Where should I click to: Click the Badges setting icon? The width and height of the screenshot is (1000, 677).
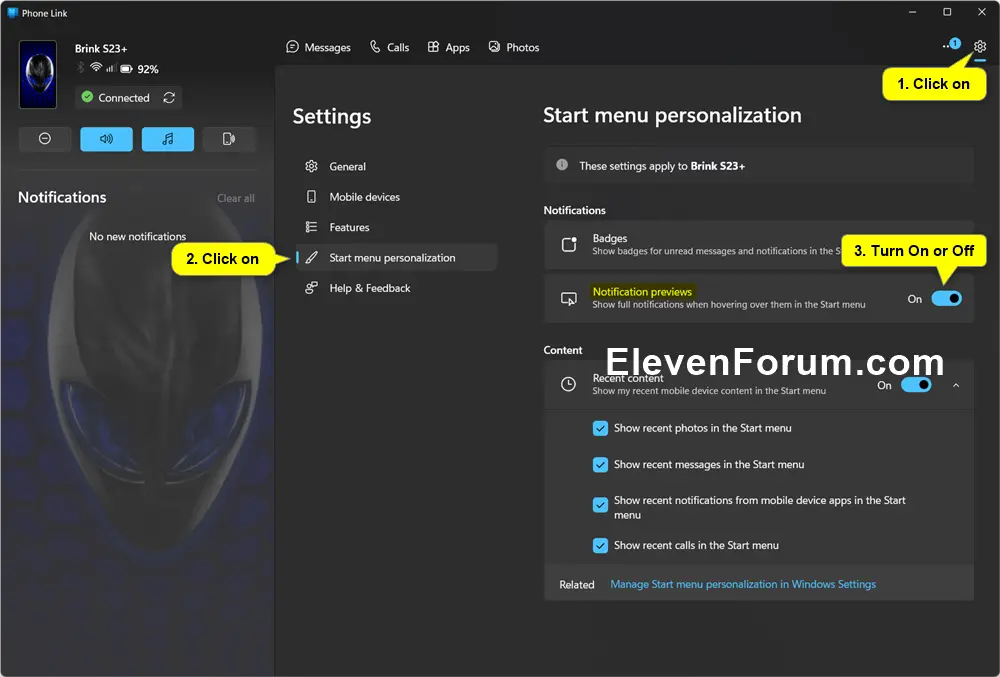[x=569, y=244]
